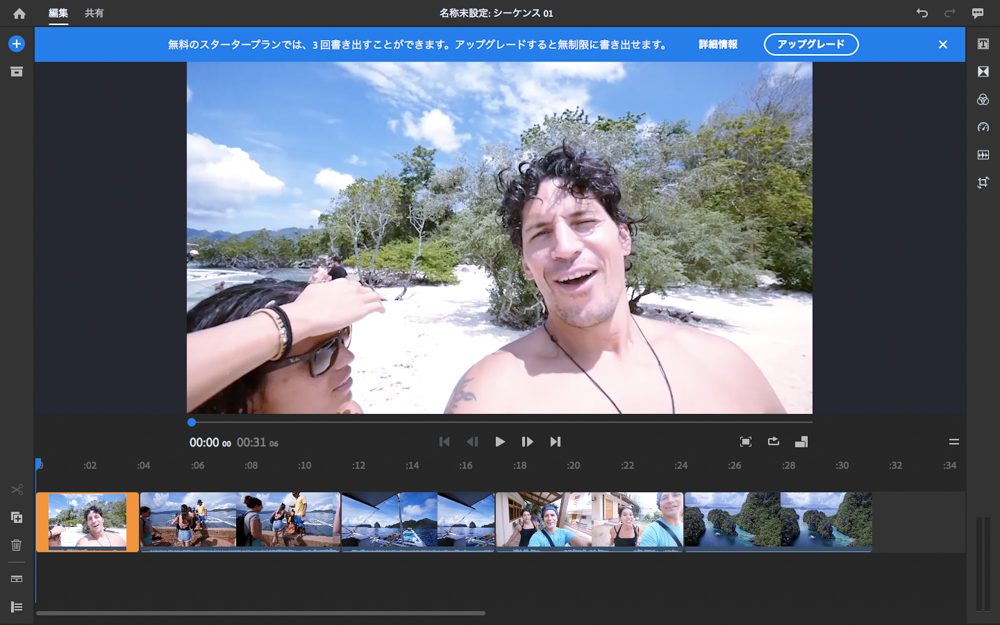
Task: Step forward one frame
Action: pos(527,441)
